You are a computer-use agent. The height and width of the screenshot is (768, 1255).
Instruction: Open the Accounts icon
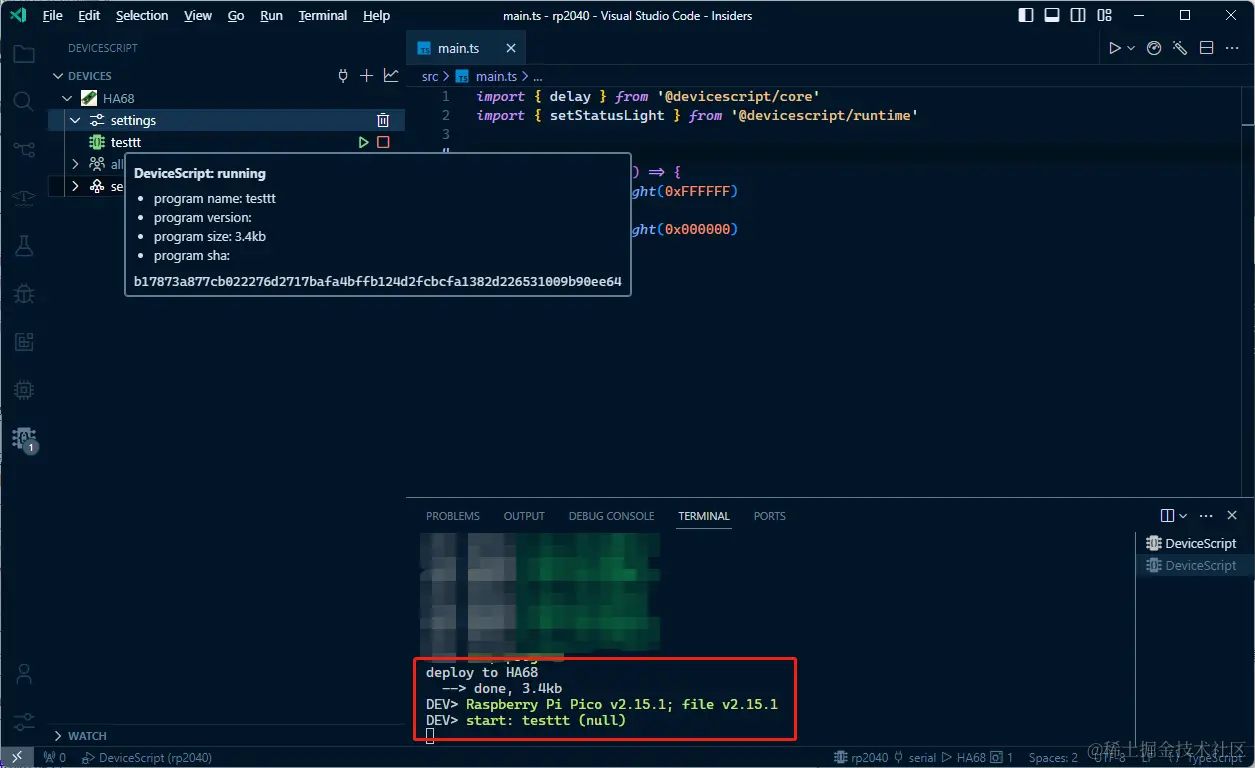[x=23, y=673]
